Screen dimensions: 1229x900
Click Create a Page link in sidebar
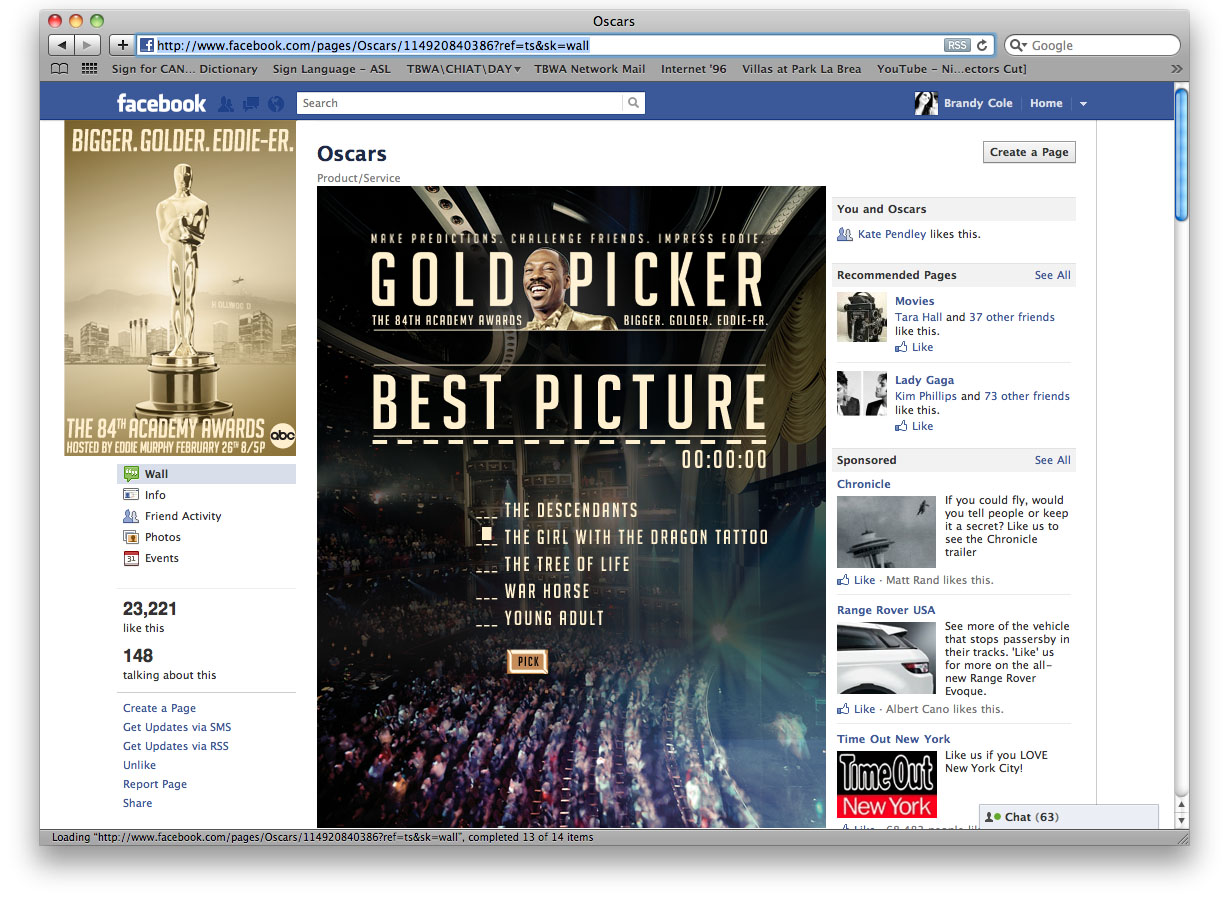(159, 708)
